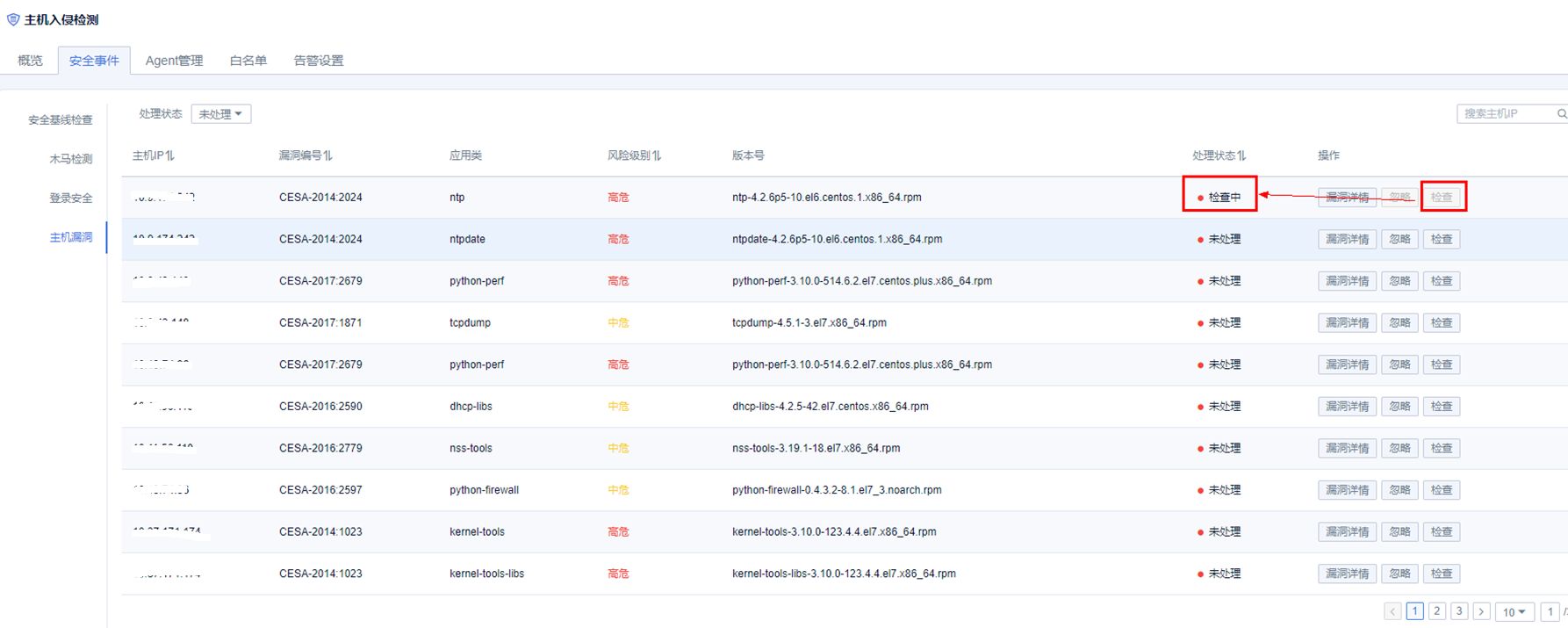Switch to the 告警设置 tab

[319, 61]
